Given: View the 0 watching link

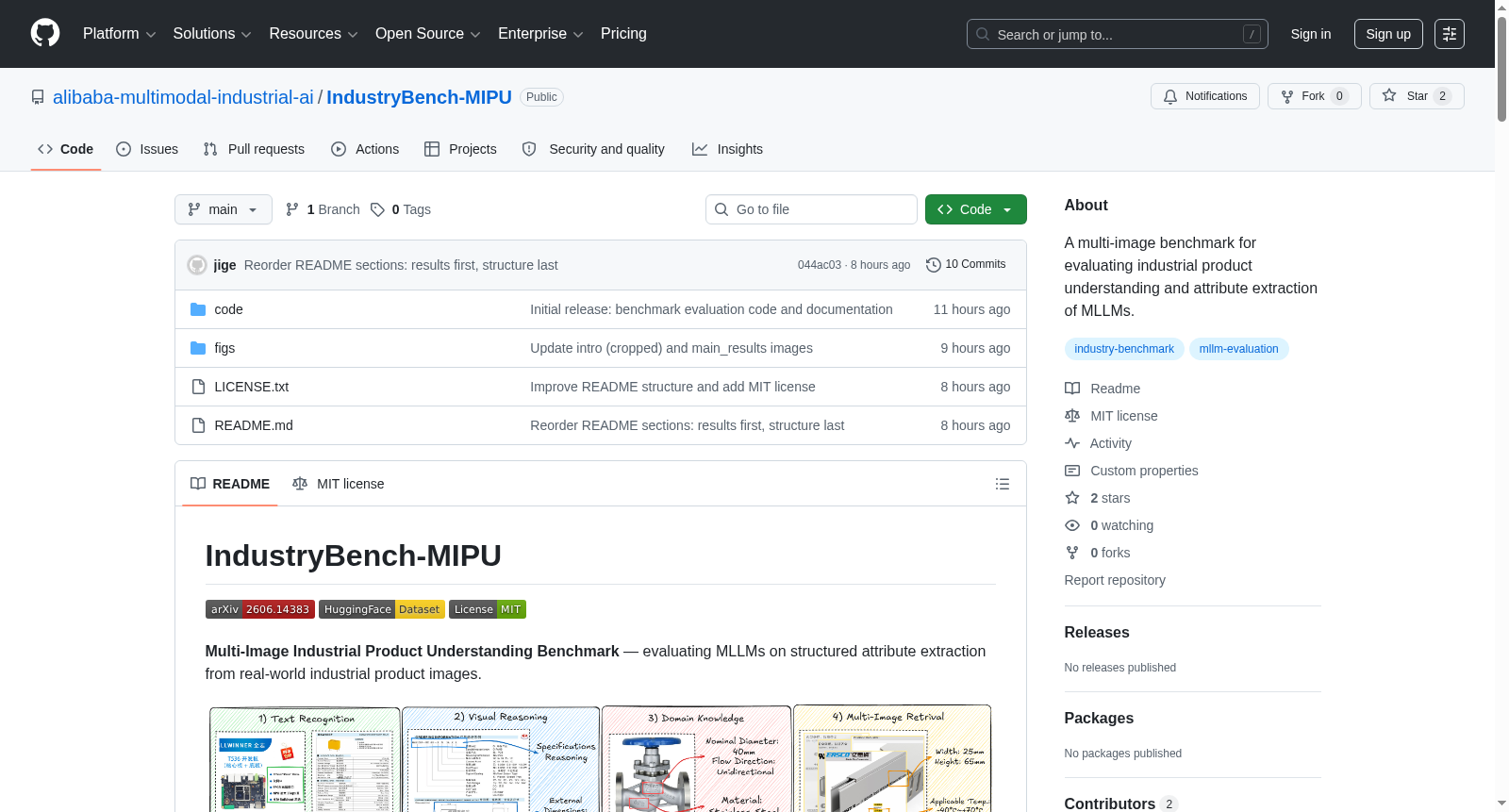Looking at the screenshot, I should tap(1109, 525).
